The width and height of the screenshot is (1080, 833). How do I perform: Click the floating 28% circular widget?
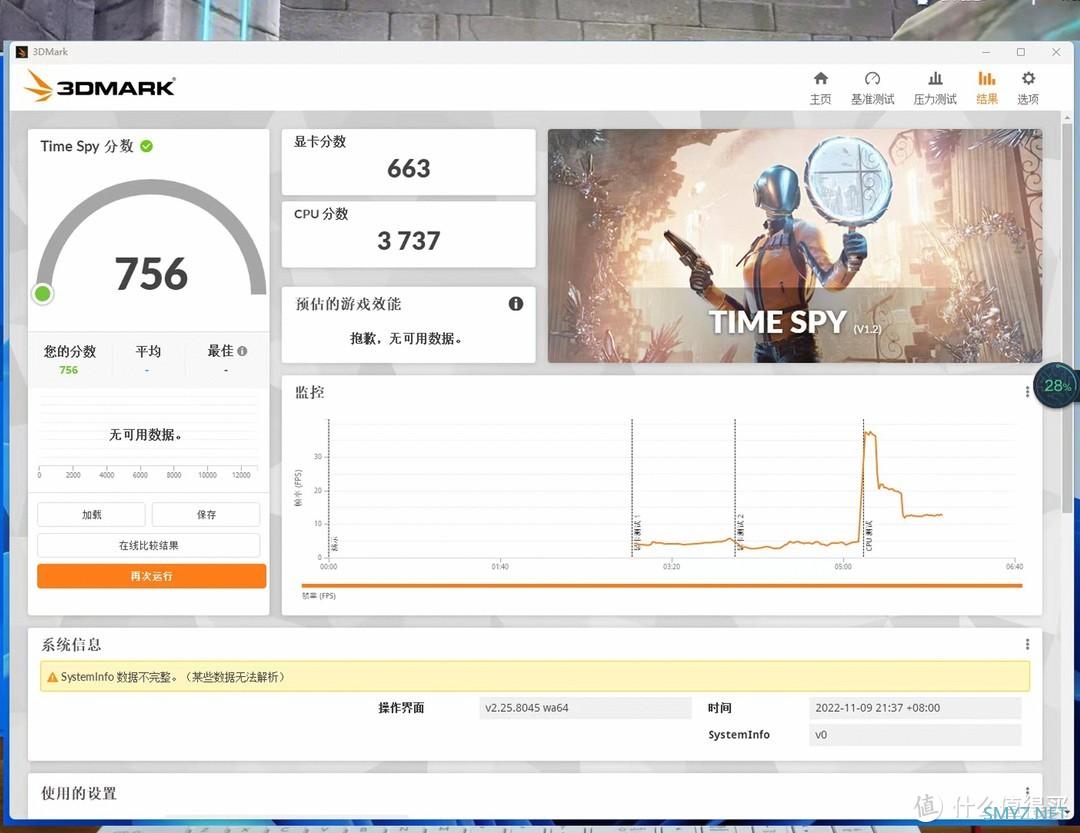[x=1057, y=386]
